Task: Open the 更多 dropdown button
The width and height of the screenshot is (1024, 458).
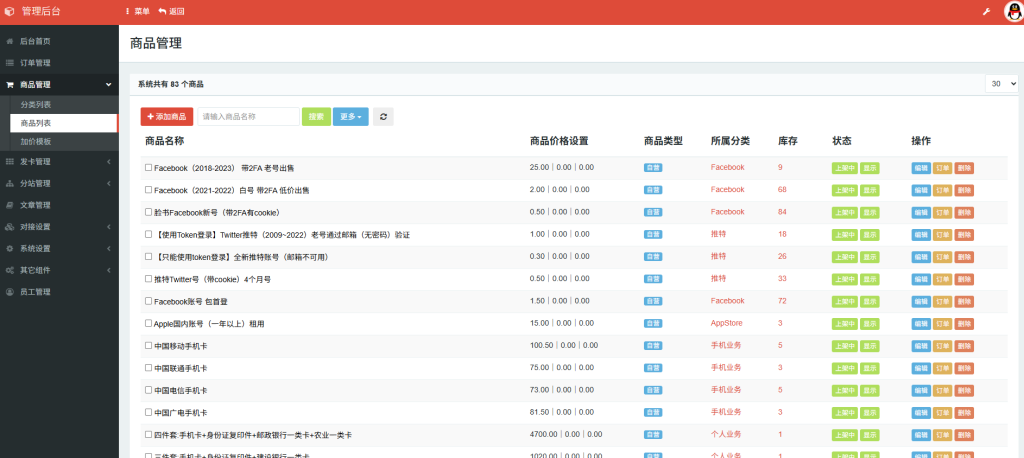Action: pos(351,116)
